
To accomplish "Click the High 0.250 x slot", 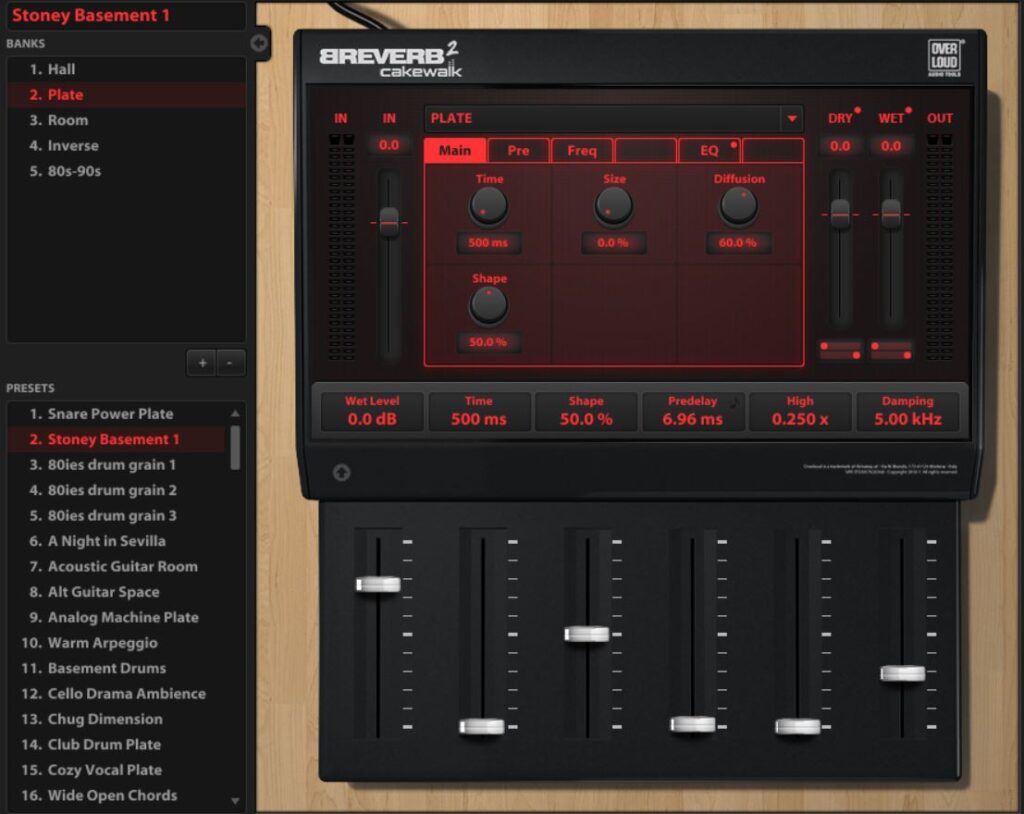I will click(x=800, y=412).
